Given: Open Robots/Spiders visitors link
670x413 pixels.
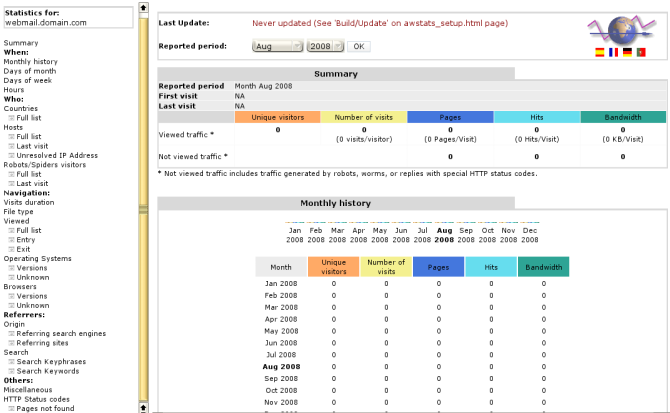Looking at the screenshot, I should click(45, 165).
